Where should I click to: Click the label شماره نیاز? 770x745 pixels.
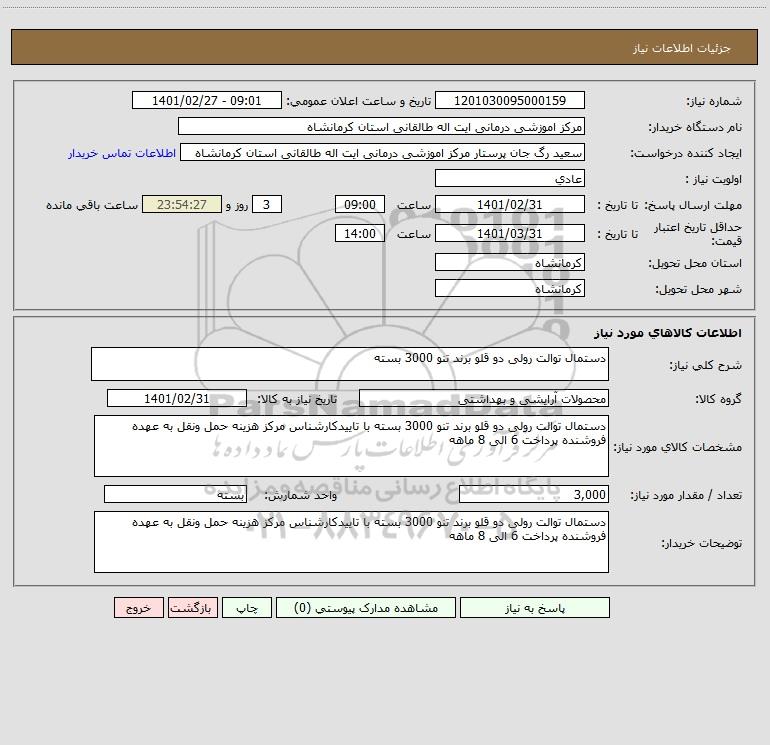click(x=714, y=101)
